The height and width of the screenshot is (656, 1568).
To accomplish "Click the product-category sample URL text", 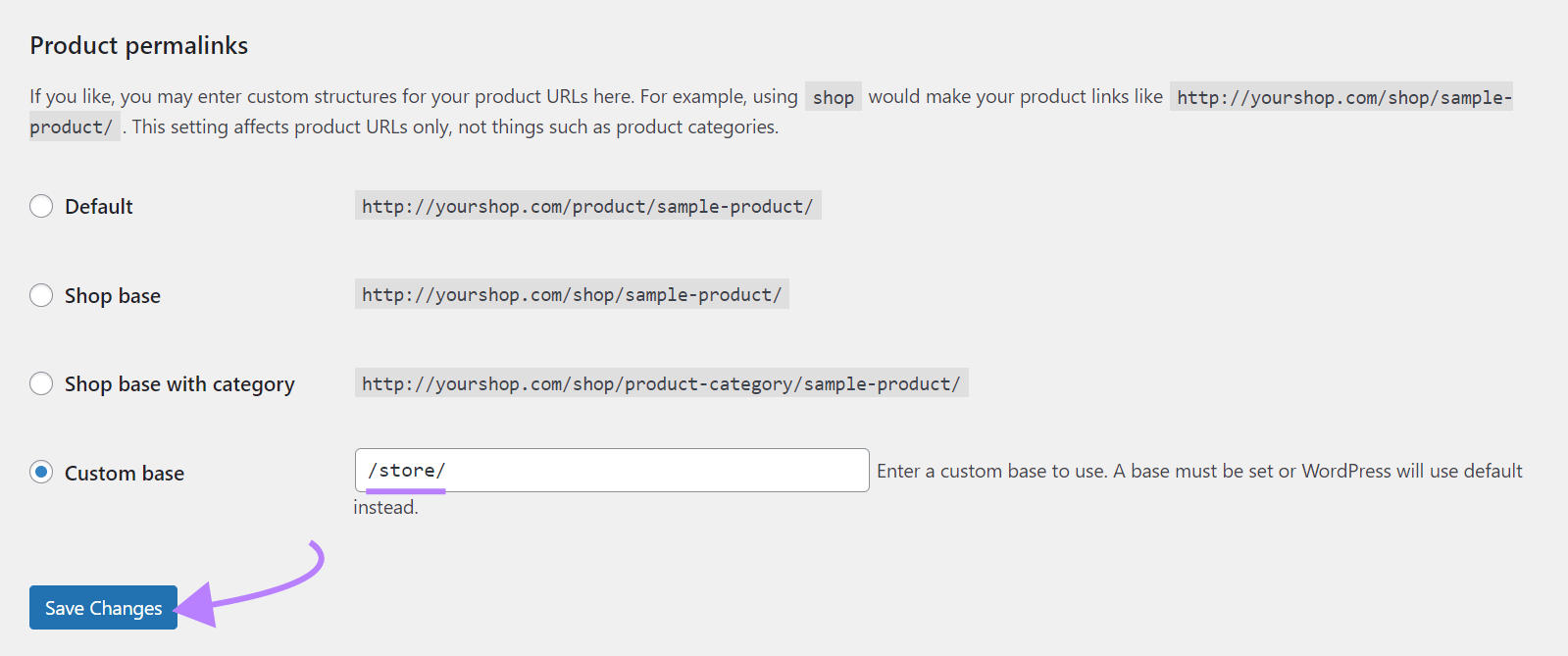I will pos(660,382).
